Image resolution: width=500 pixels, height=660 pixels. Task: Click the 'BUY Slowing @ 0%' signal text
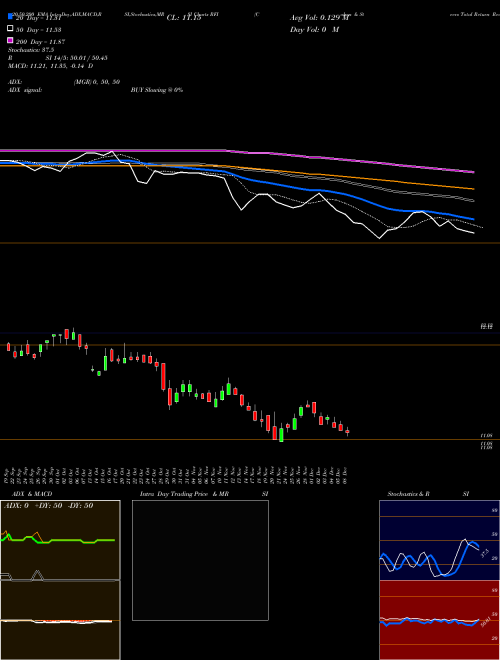pyautogui.click(x=157, y=90)
